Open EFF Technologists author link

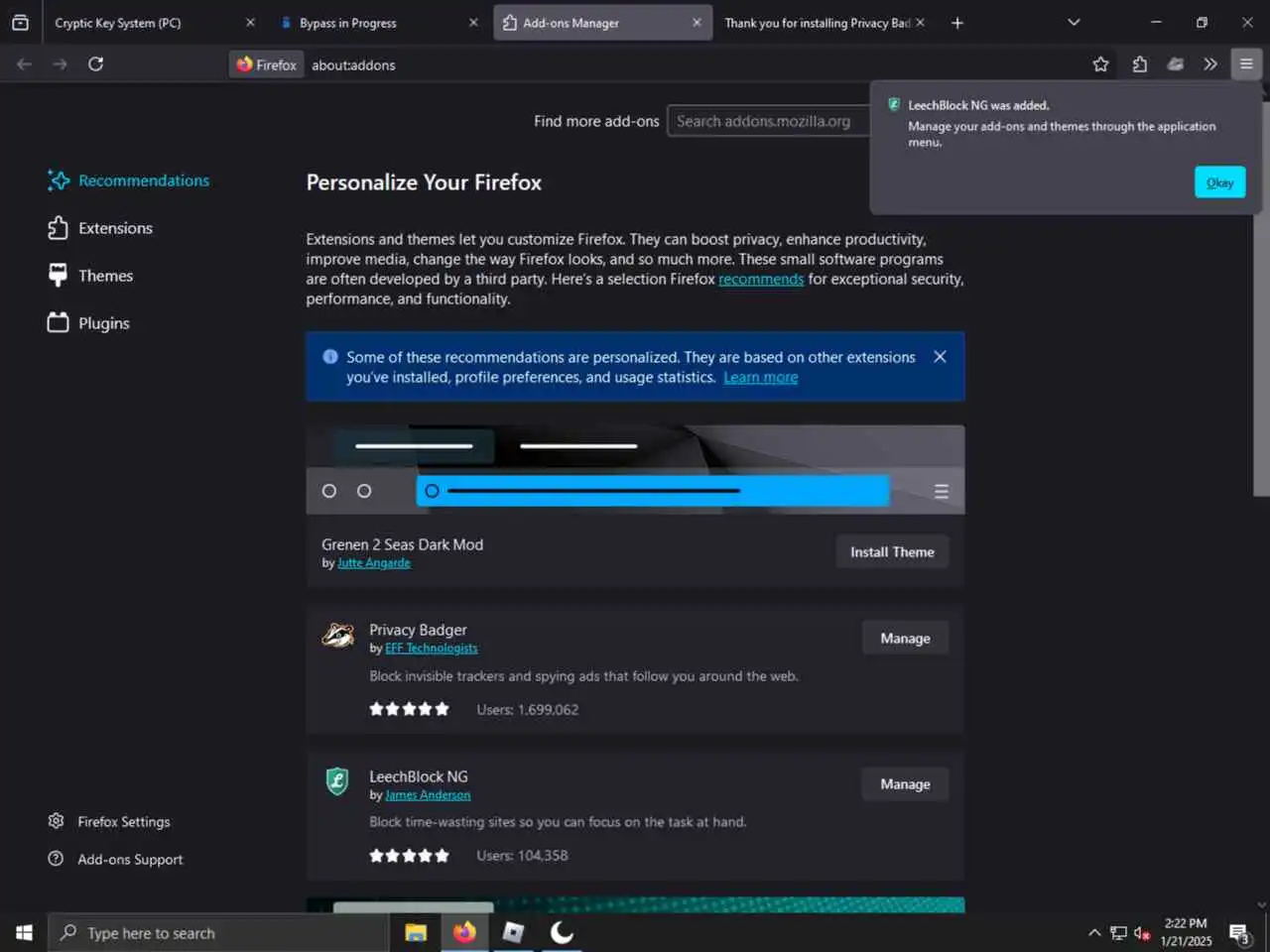431,649
